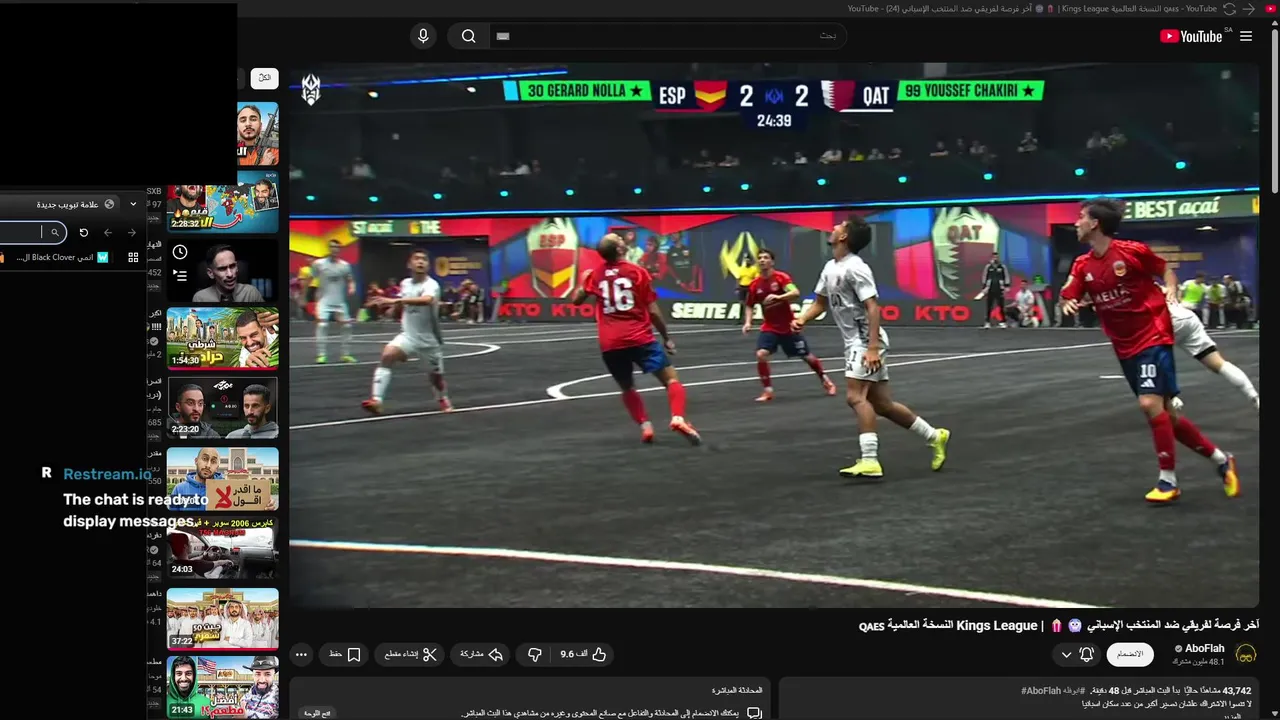1280x720 pixels.
Task: Expand the tab list chevron in small browser window
Action: coord(133,204)
